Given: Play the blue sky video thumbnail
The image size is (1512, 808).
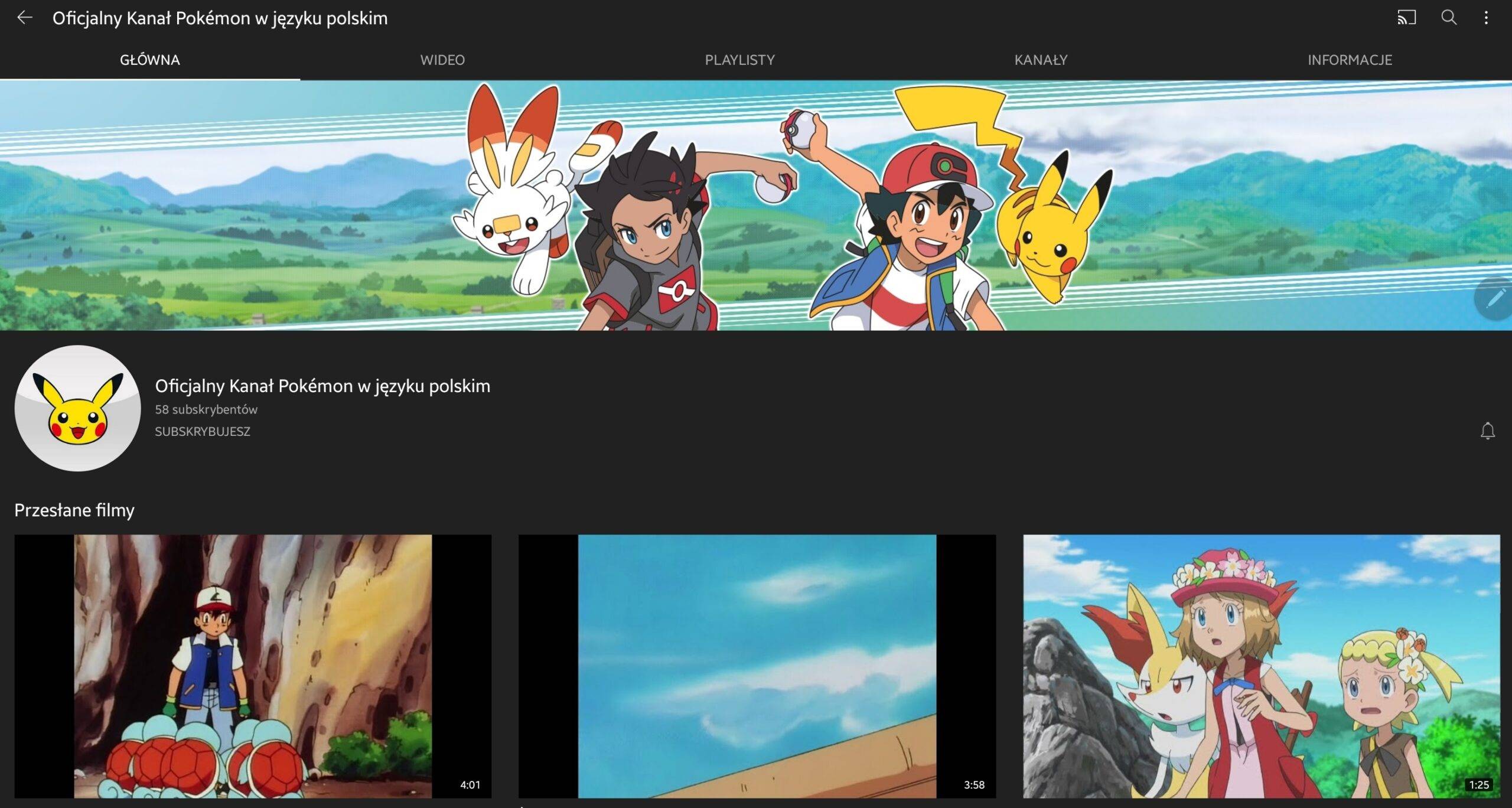Looking at the screenshot, I should (x=757, y=666).
